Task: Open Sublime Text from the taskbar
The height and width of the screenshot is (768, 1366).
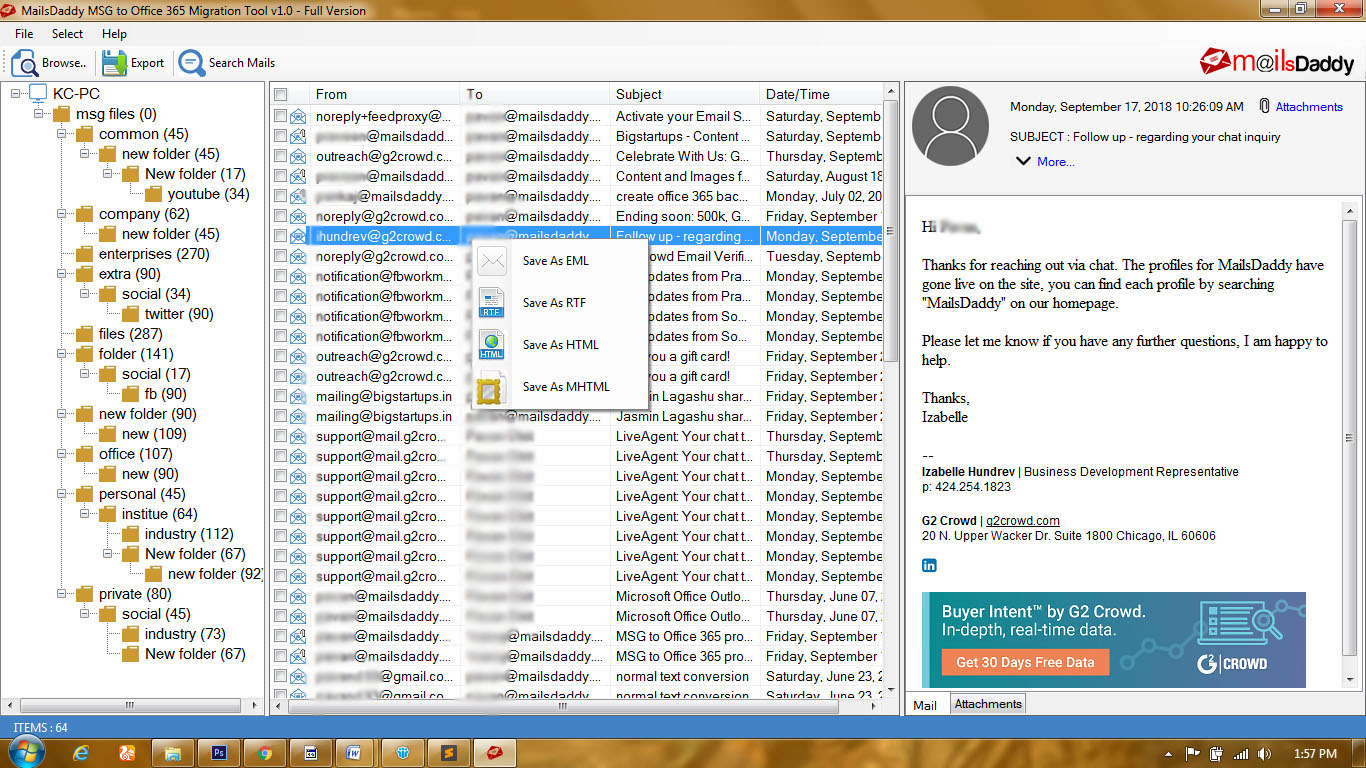Action: (x=449, y=753)
